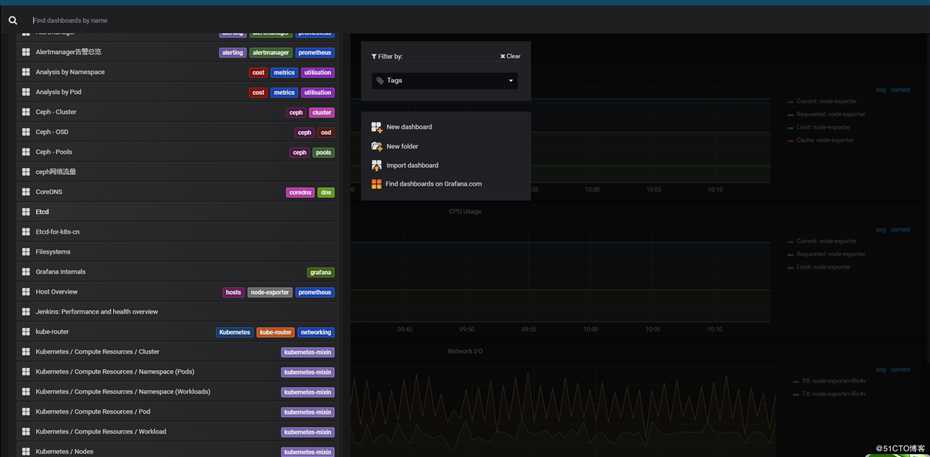Filter by alerting tag on Alertmanager告警总览
The image size is (930, 457).
(232, 53)
